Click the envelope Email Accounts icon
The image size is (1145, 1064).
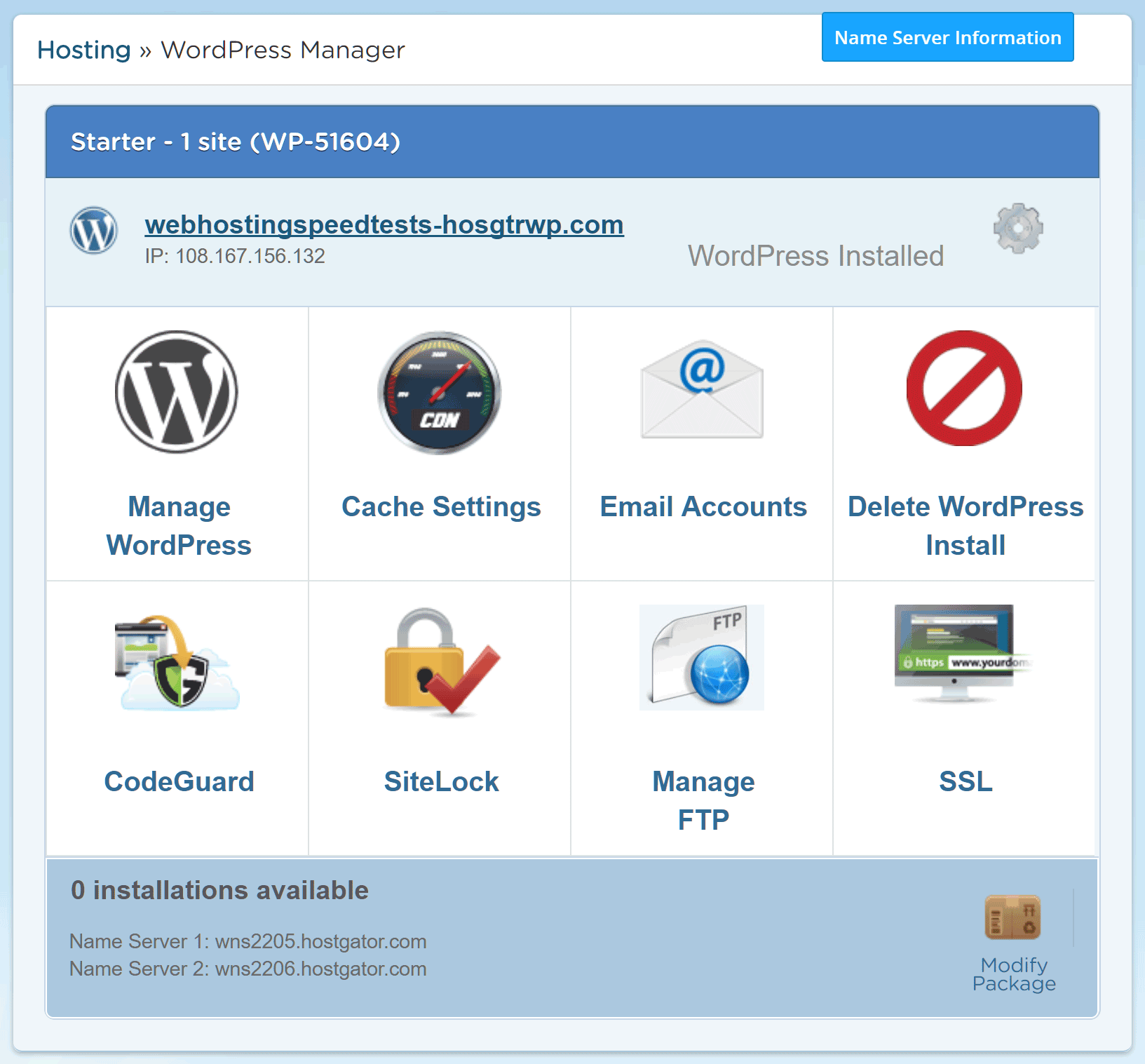[702, 389]
